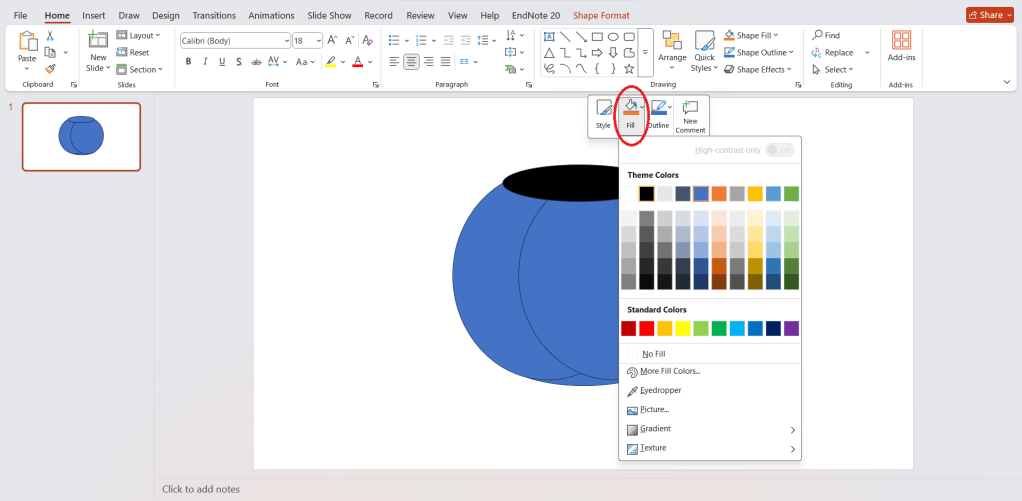
Task: Switch to the Shape Format tab
Action: 601,16
